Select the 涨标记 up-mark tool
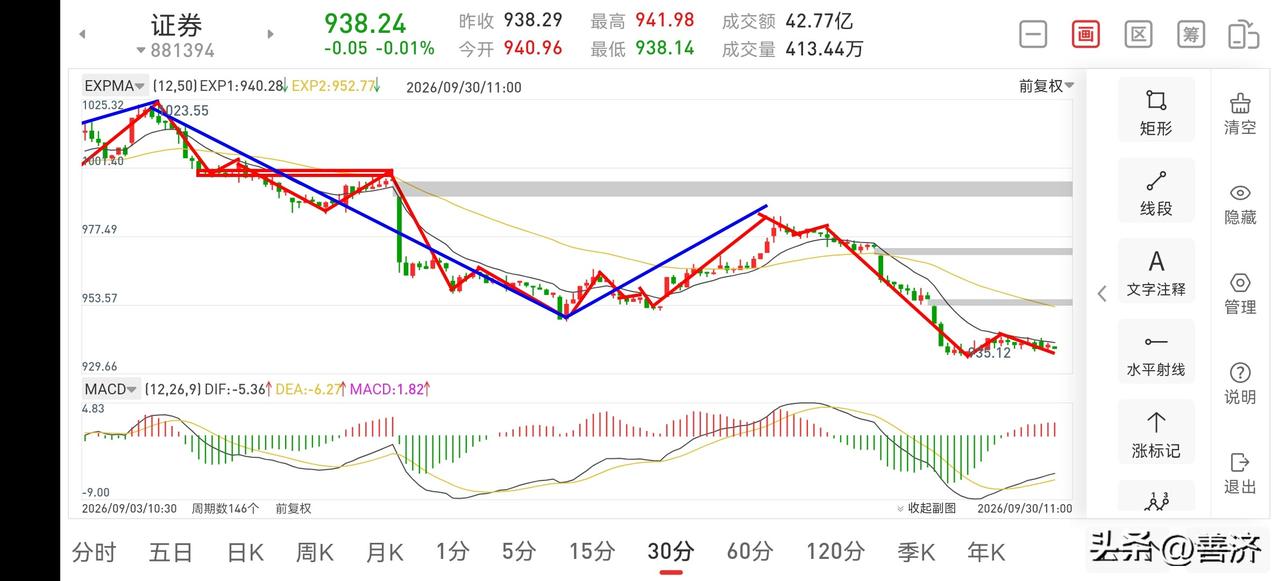This screenshot has height=581, width=1278. (x=1155, y=433)
